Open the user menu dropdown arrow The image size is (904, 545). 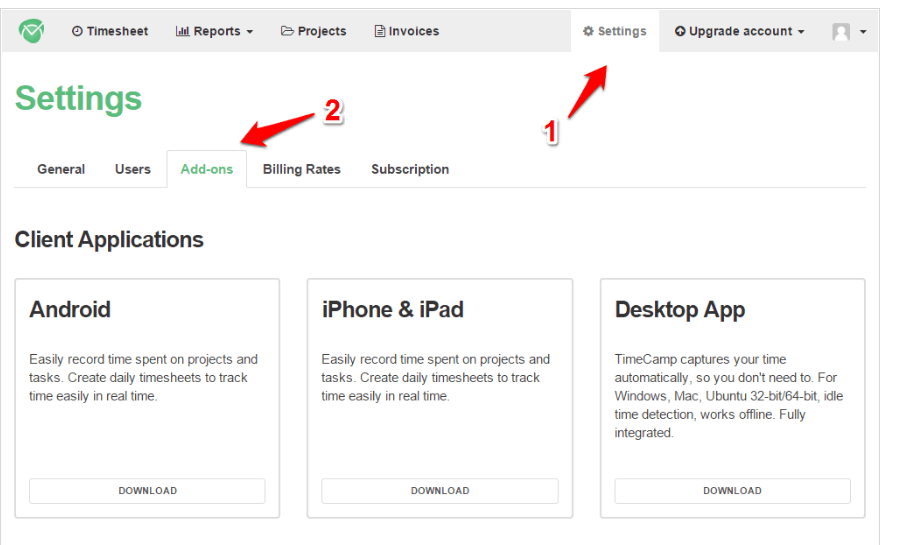tap(863, 32)
